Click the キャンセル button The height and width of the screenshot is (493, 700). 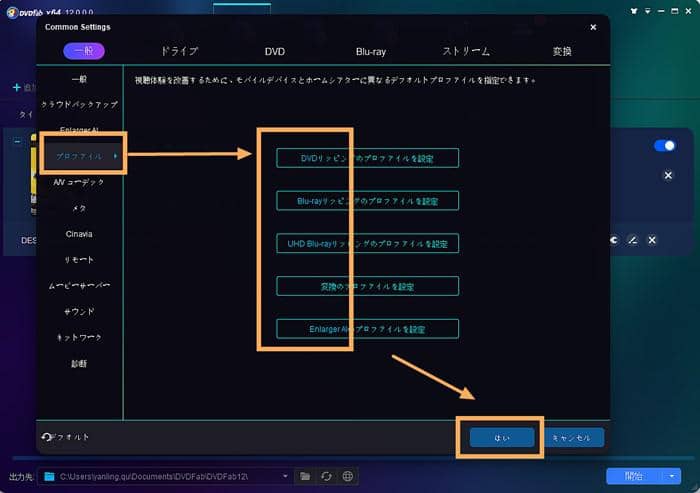tap(572, 438)
